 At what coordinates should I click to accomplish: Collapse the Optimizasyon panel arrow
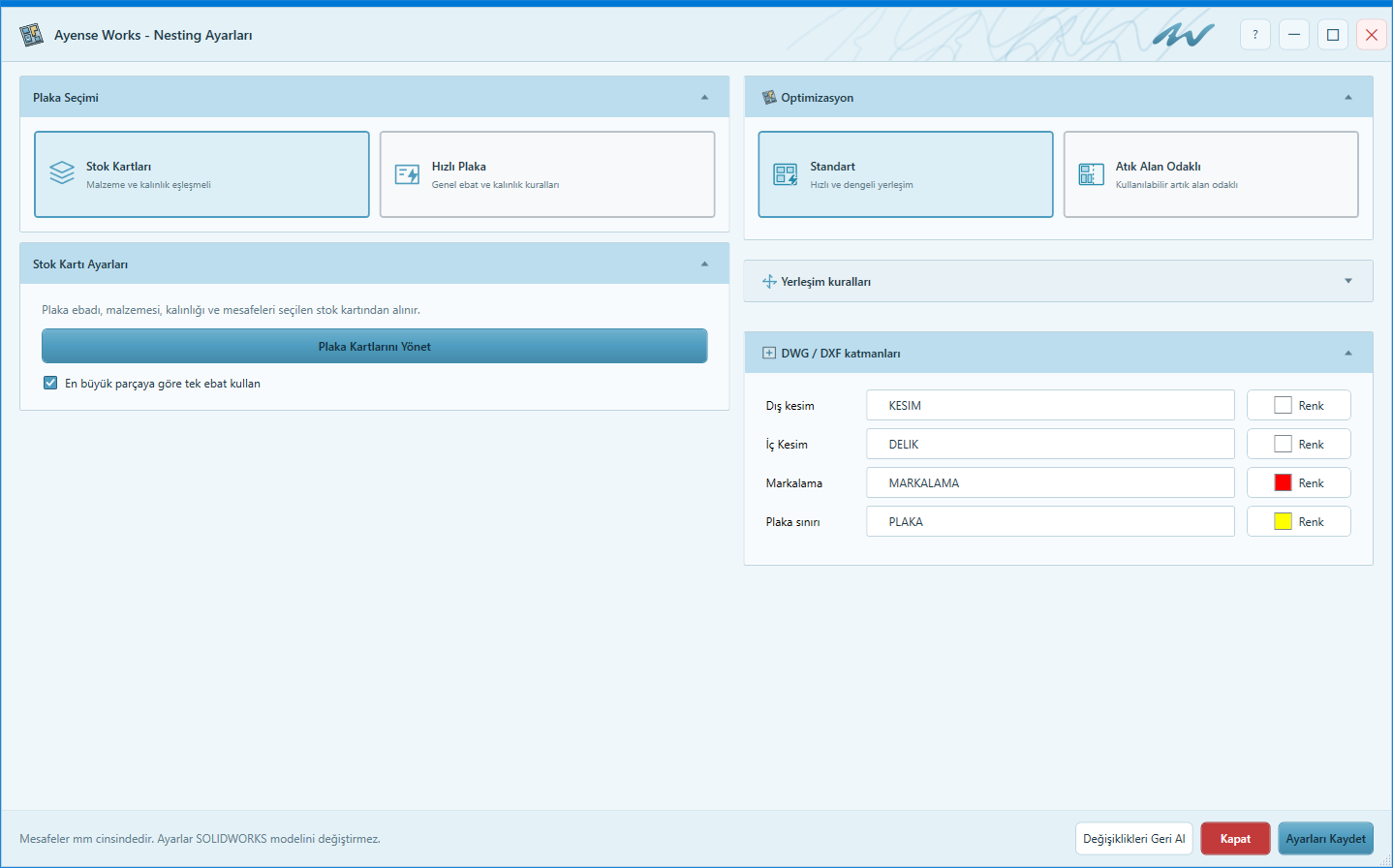click(x=1348, y=98)
